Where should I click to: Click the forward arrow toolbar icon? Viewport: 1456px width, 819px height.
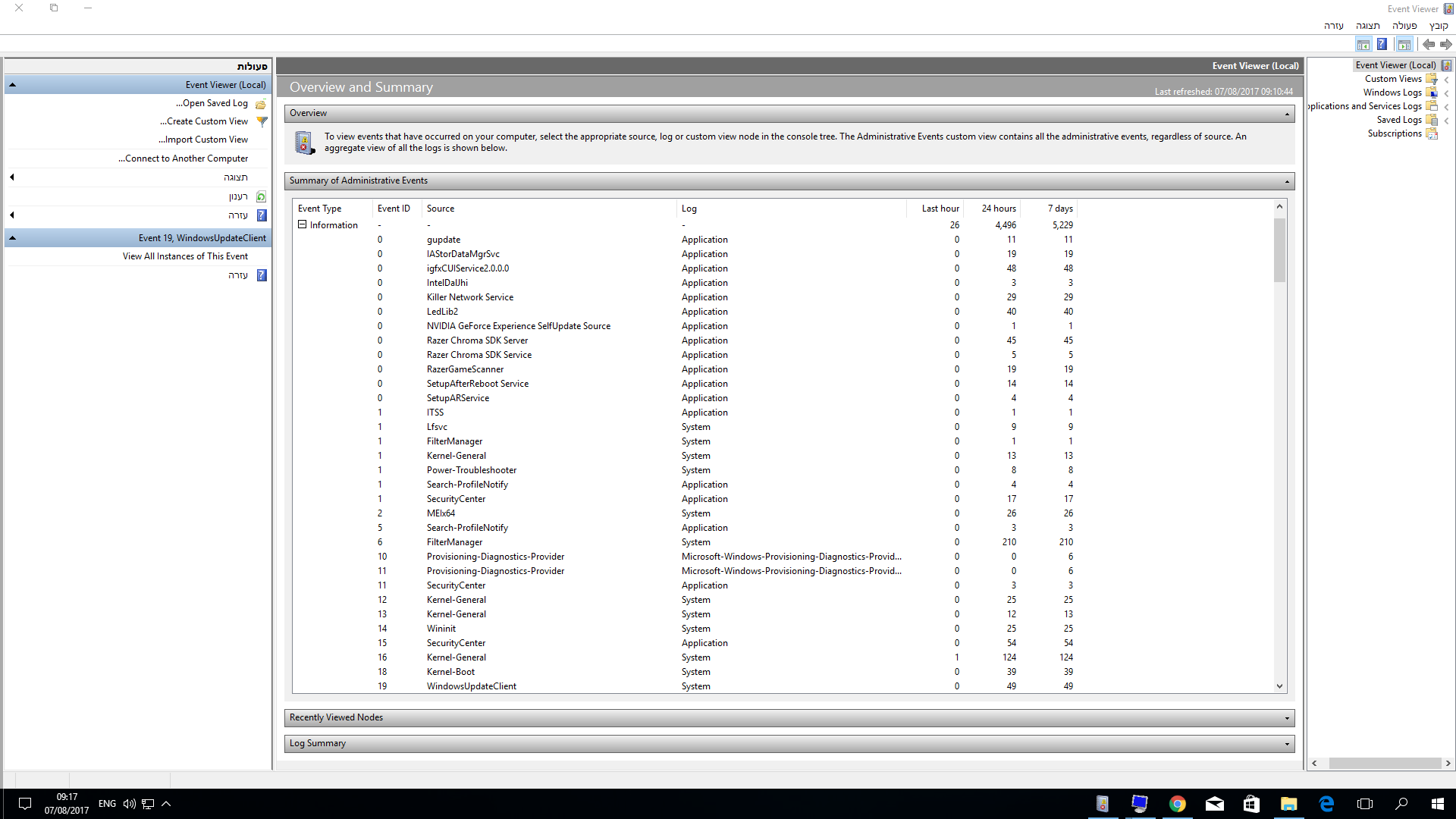click(x=1445, y=45)
